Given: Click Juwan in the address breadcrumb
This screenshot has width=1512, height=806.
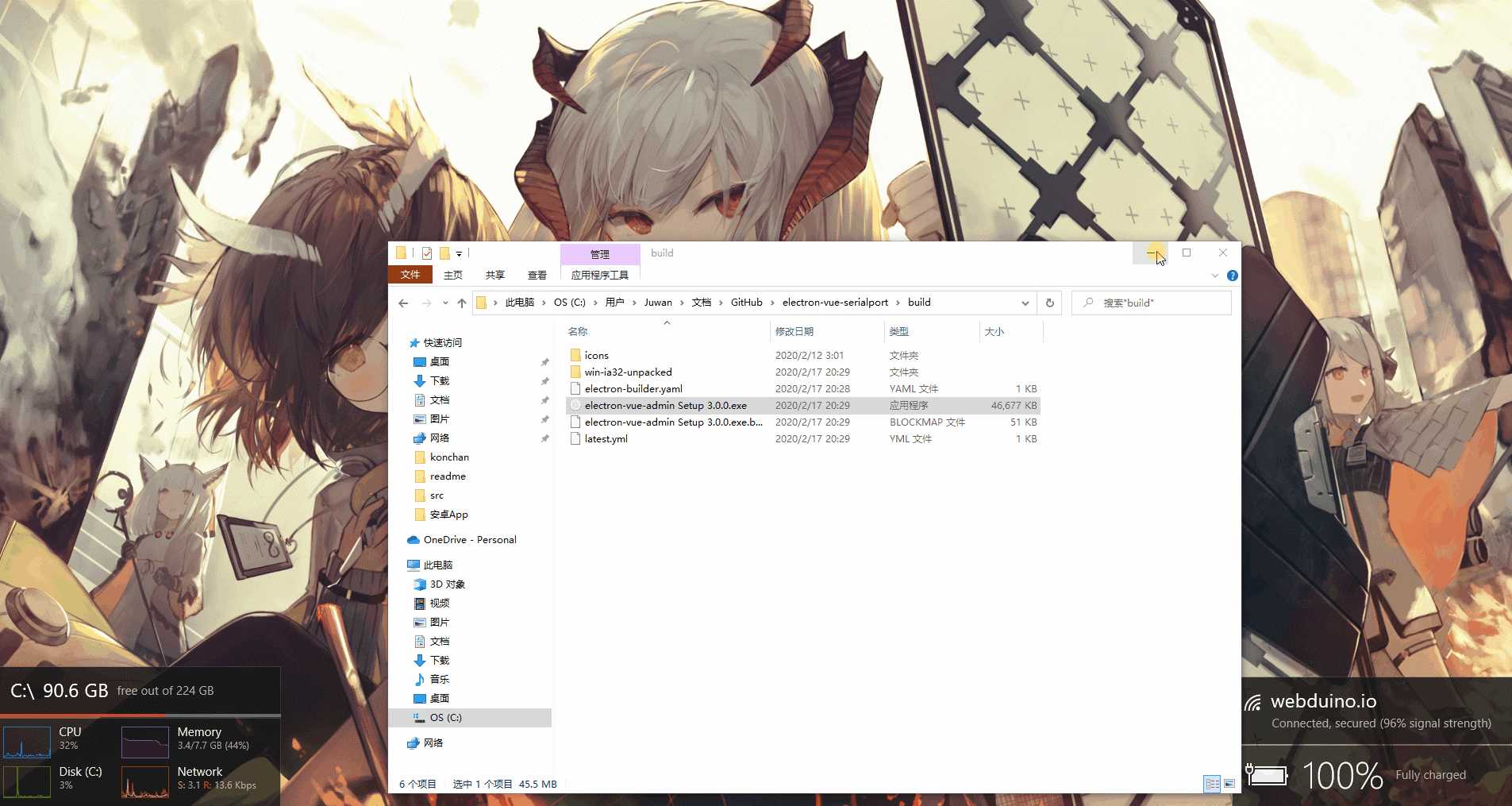Looking at the screenshot, I should tap(658, 303).
